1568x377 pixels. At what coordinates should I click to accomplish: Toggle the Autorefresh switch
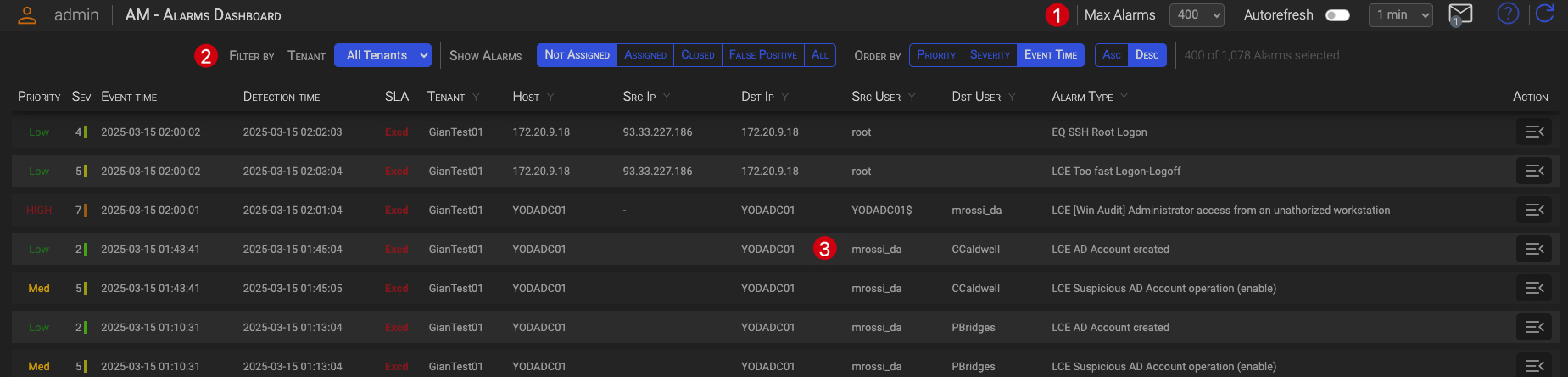coord(1337,15)
